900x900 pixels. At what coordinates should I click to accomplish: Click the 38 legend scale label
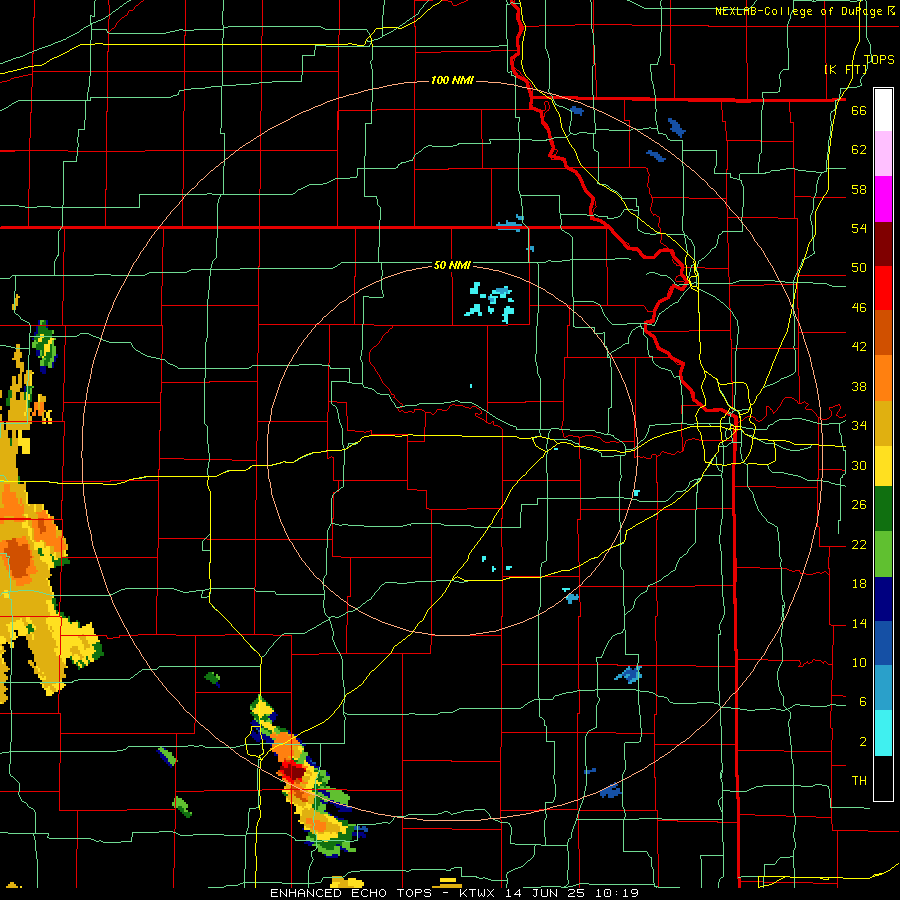tap(859, 387)
